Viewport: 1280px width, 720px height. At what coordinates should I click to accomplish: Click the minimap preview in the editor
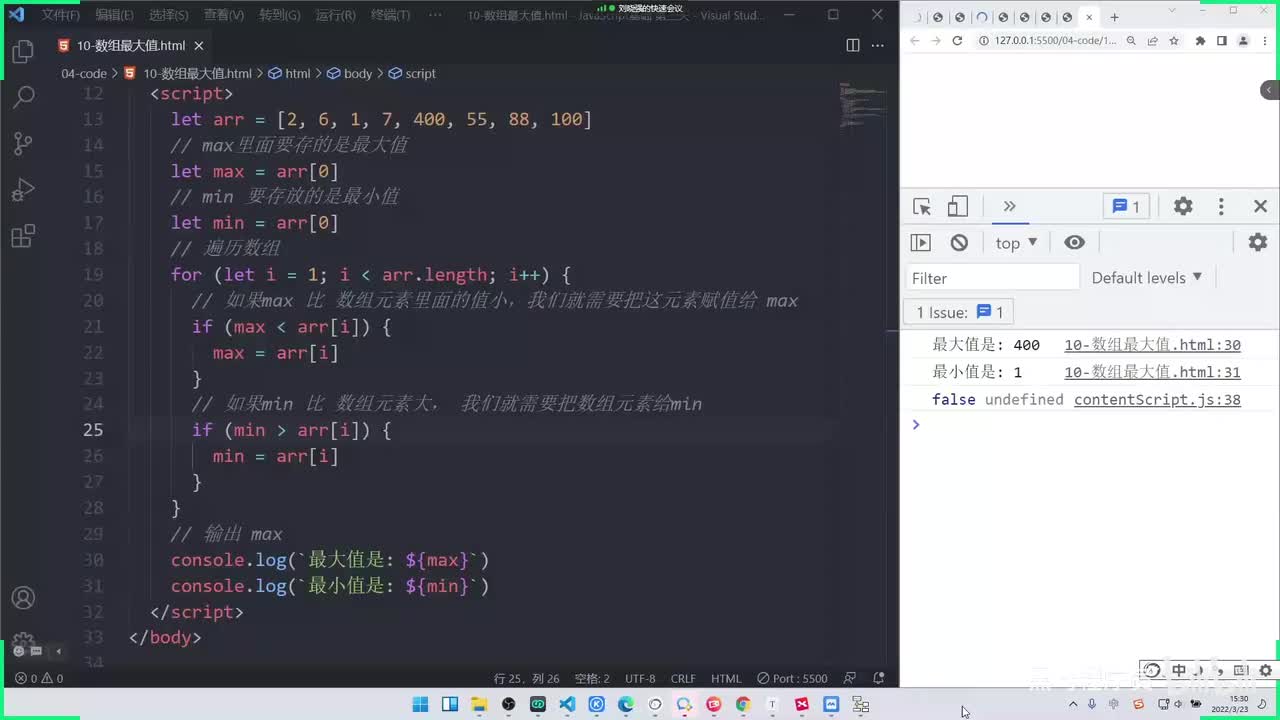861,105
